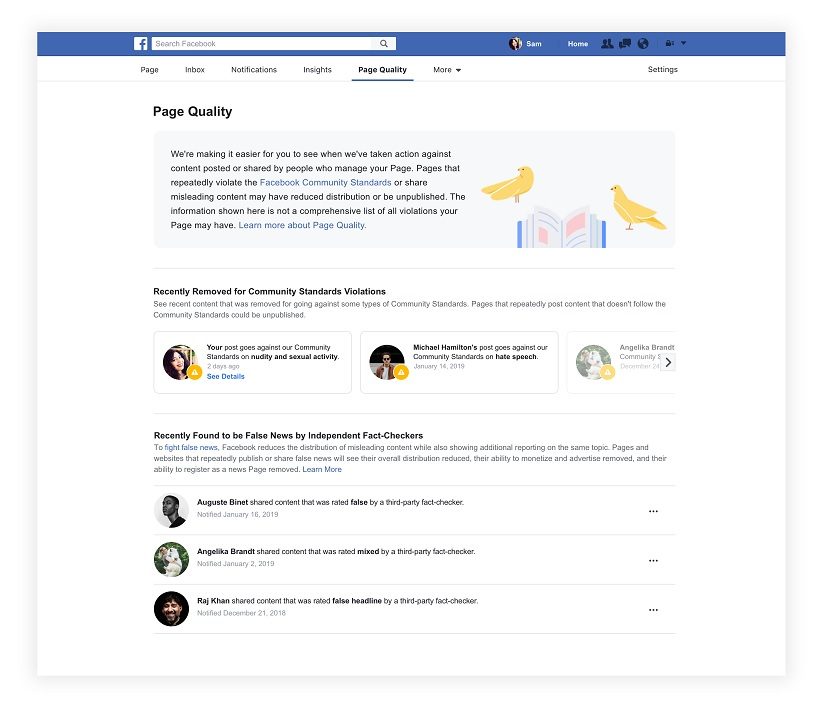The image size is (823, 708).
Task: Click the Facebook logo icon
Action: tap(141, 44)
